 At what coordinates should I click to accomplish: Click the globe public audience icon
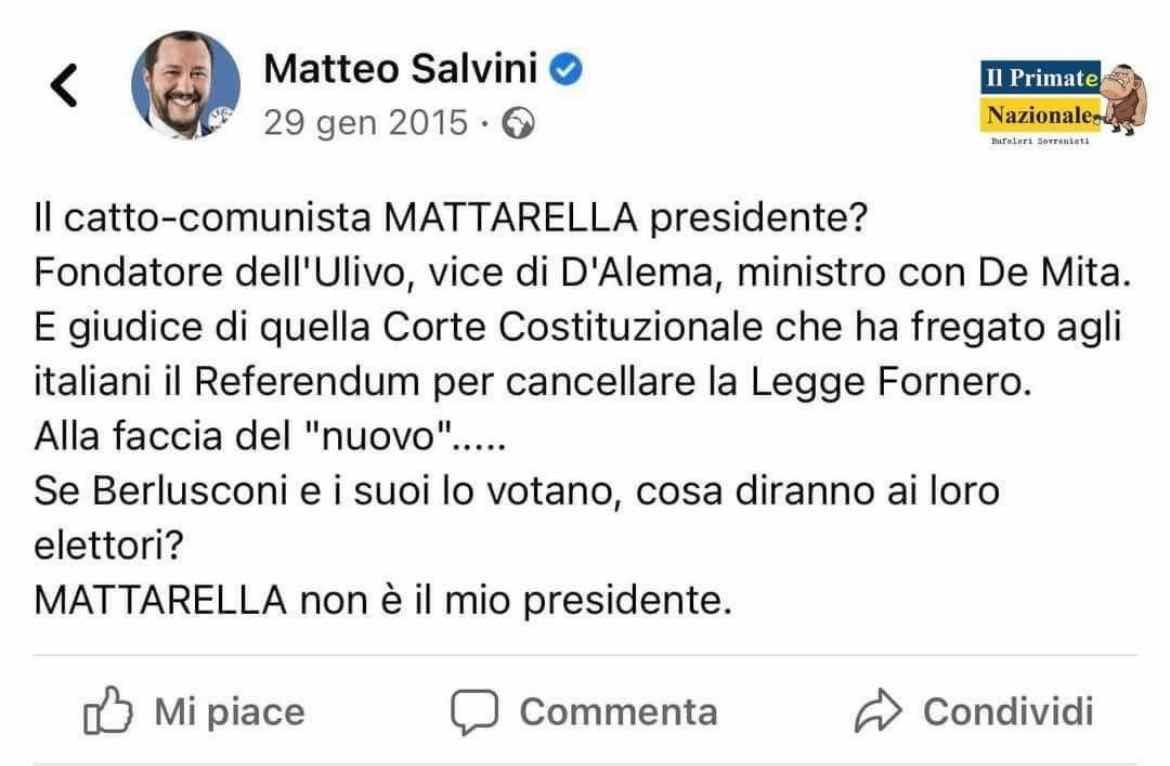pyautogui.click(x=518, y=124)
